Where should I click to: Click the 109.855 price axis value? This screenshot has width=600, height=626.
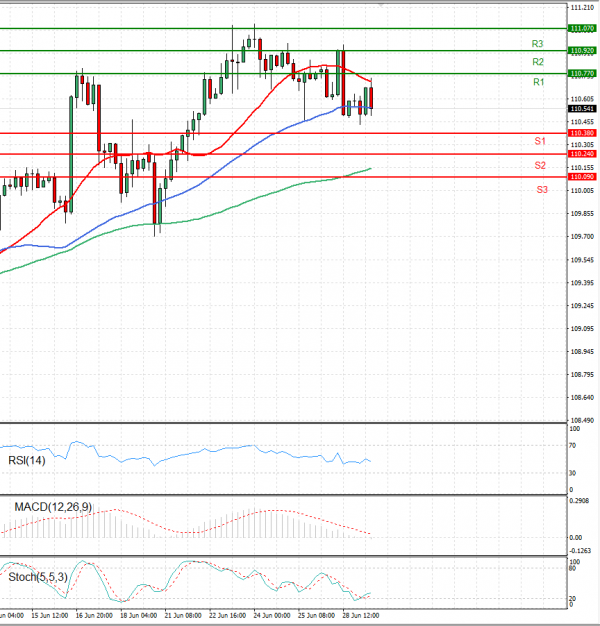(582, 214)
